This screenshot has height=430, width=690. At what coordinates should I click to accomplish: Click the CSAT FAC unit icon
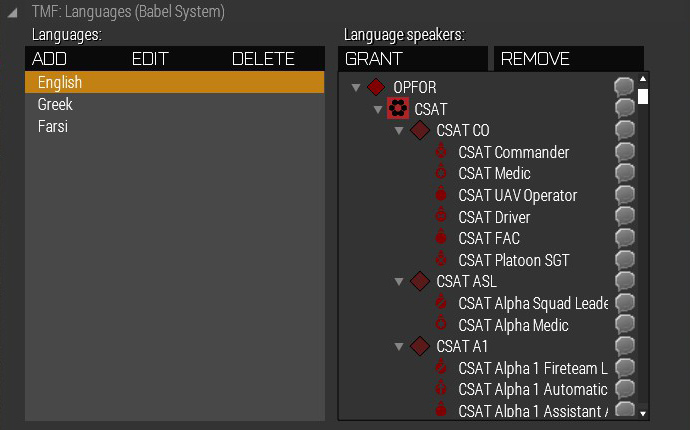click(441, 238)
